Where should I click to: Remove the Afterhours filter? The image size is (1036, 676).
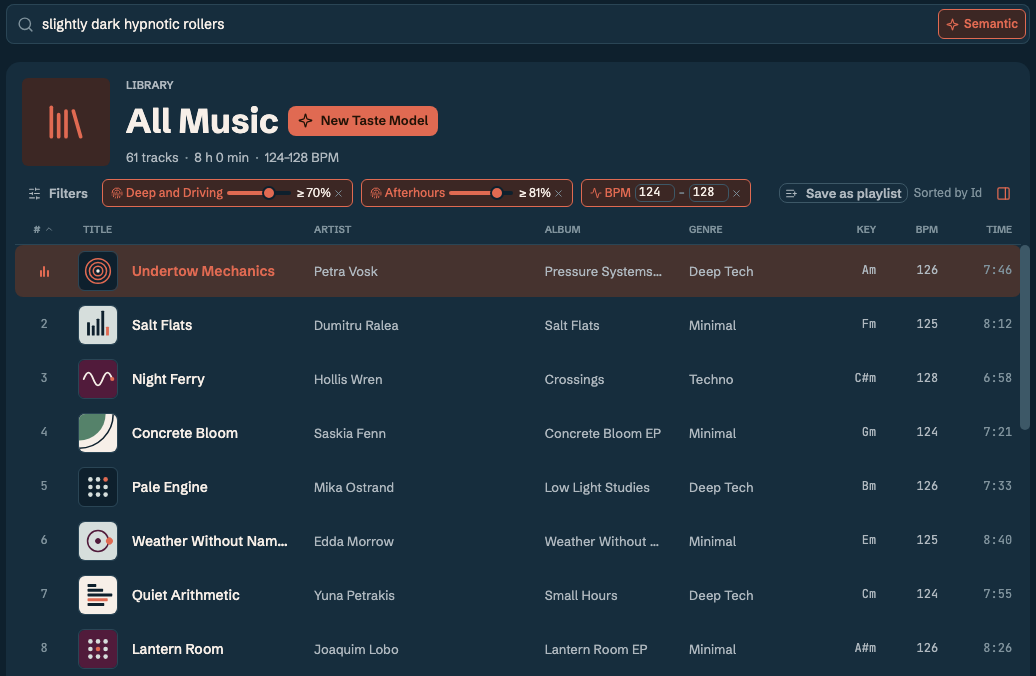pos(559,194)
